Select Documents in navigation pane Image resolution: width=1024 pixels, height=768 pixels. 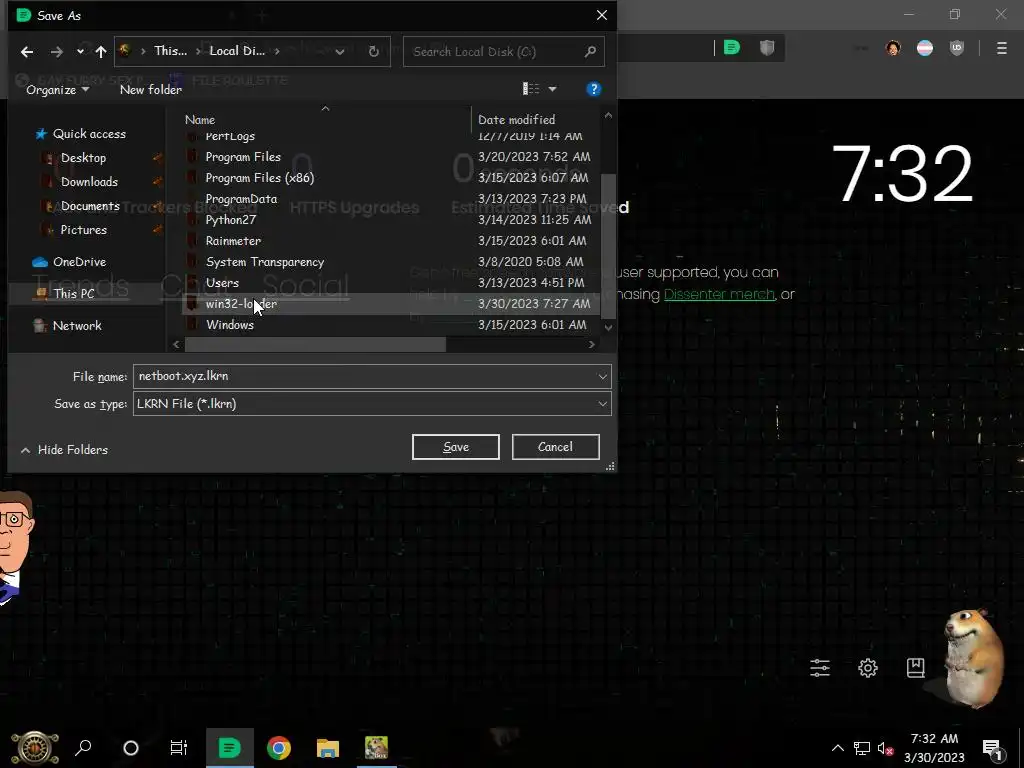click(x=90, y=206)
